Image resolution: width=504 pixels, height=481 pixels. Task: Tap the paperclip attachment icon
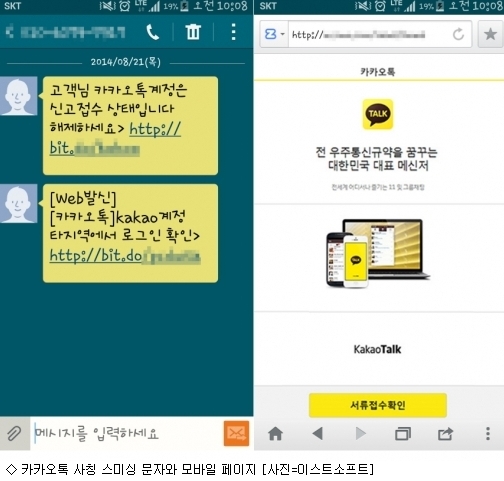point(14,433)
